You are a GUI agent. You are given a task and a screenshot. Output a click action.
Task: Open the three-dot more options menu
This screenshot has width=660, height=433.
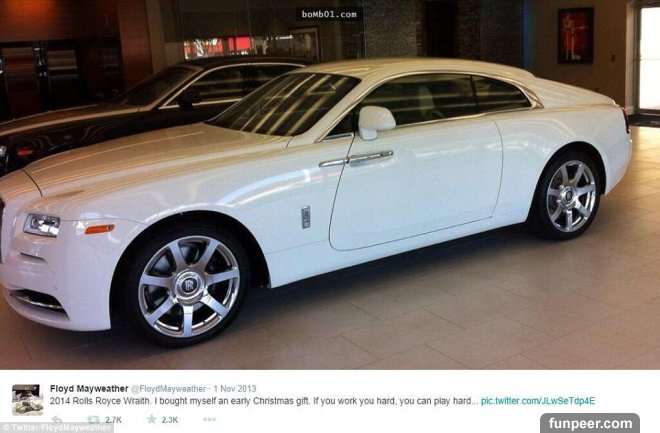[209, 419]
